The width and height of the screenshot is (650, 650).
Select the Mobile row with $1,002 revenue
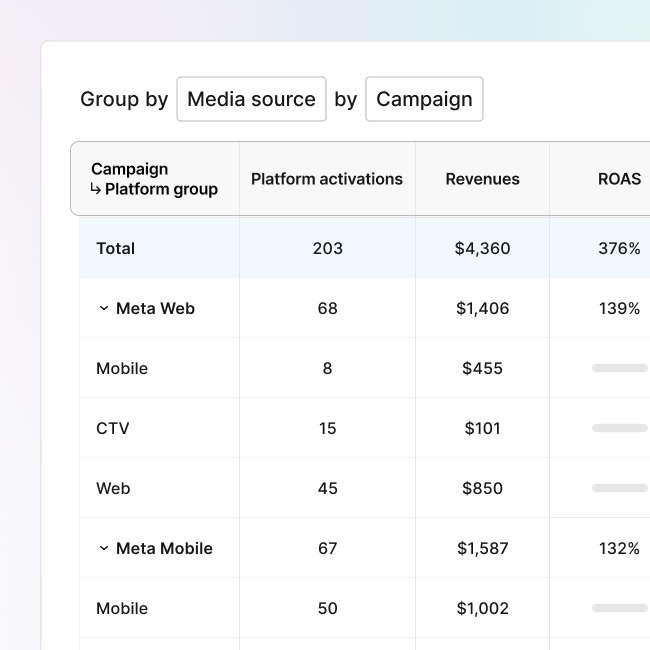pos(122,608)
